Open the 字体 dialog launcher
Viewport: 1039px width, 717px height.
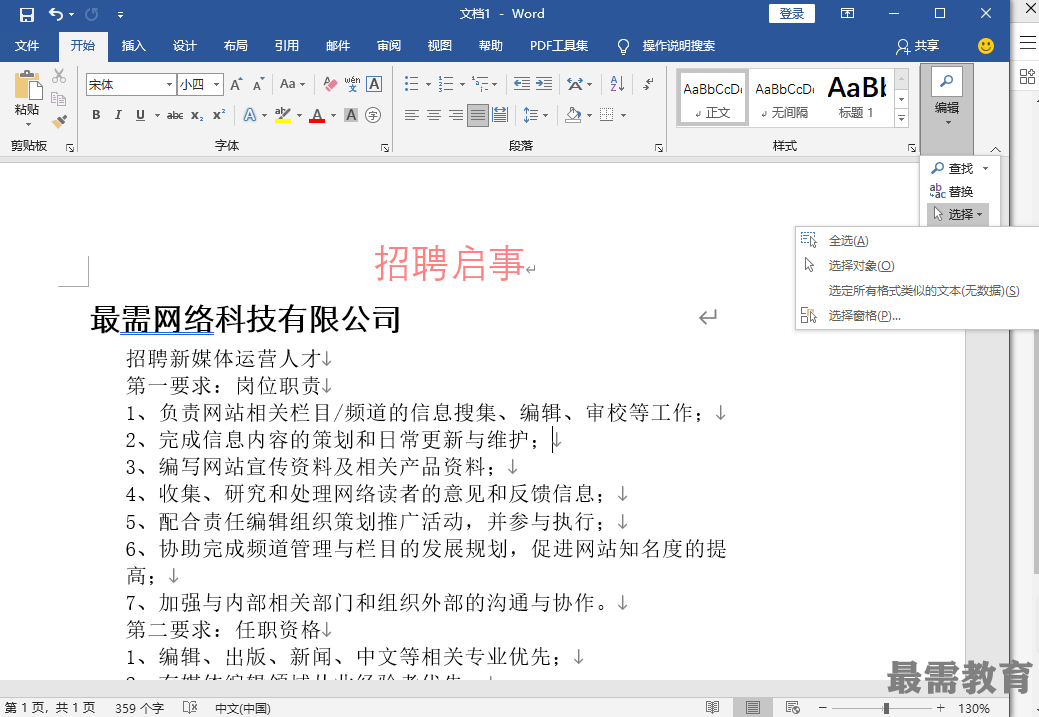pos(385,148)
